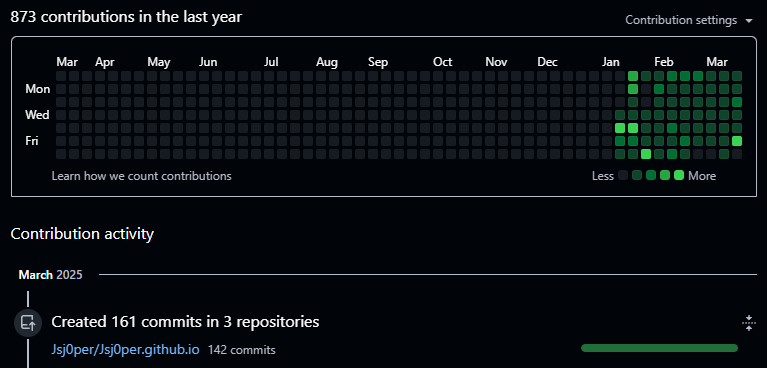Click the middle legend swatch in the contribution scale
767x368 pixels.
click(651, 175)
